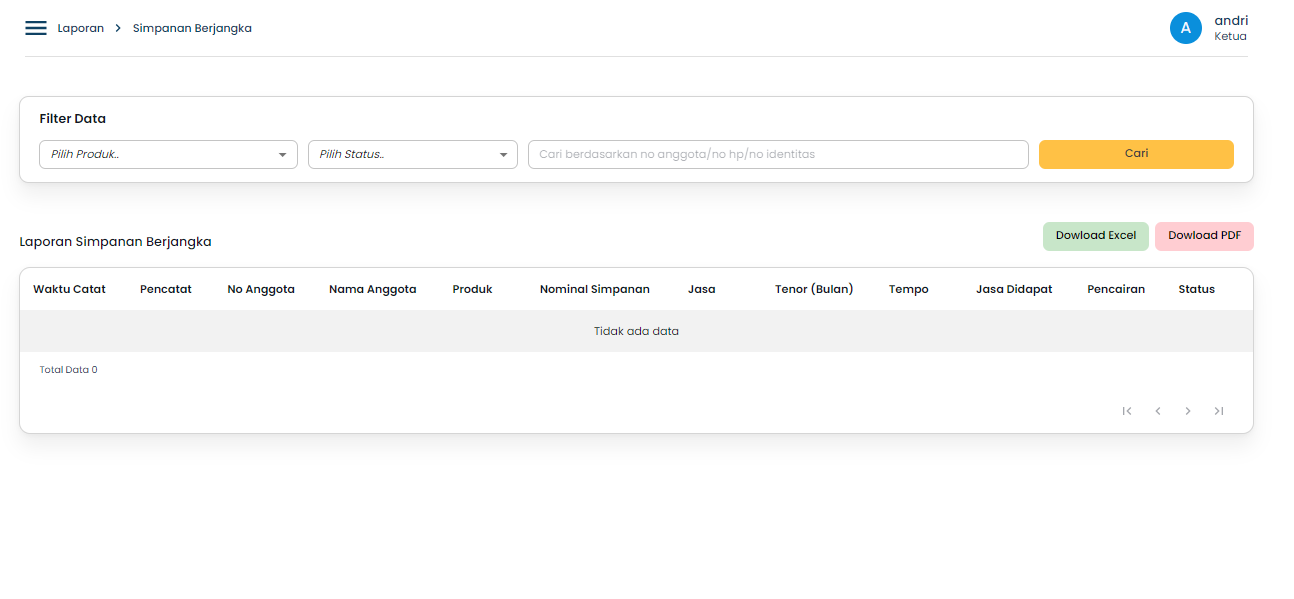
Task: Download the report as Excel
Action: point(1095,236)
